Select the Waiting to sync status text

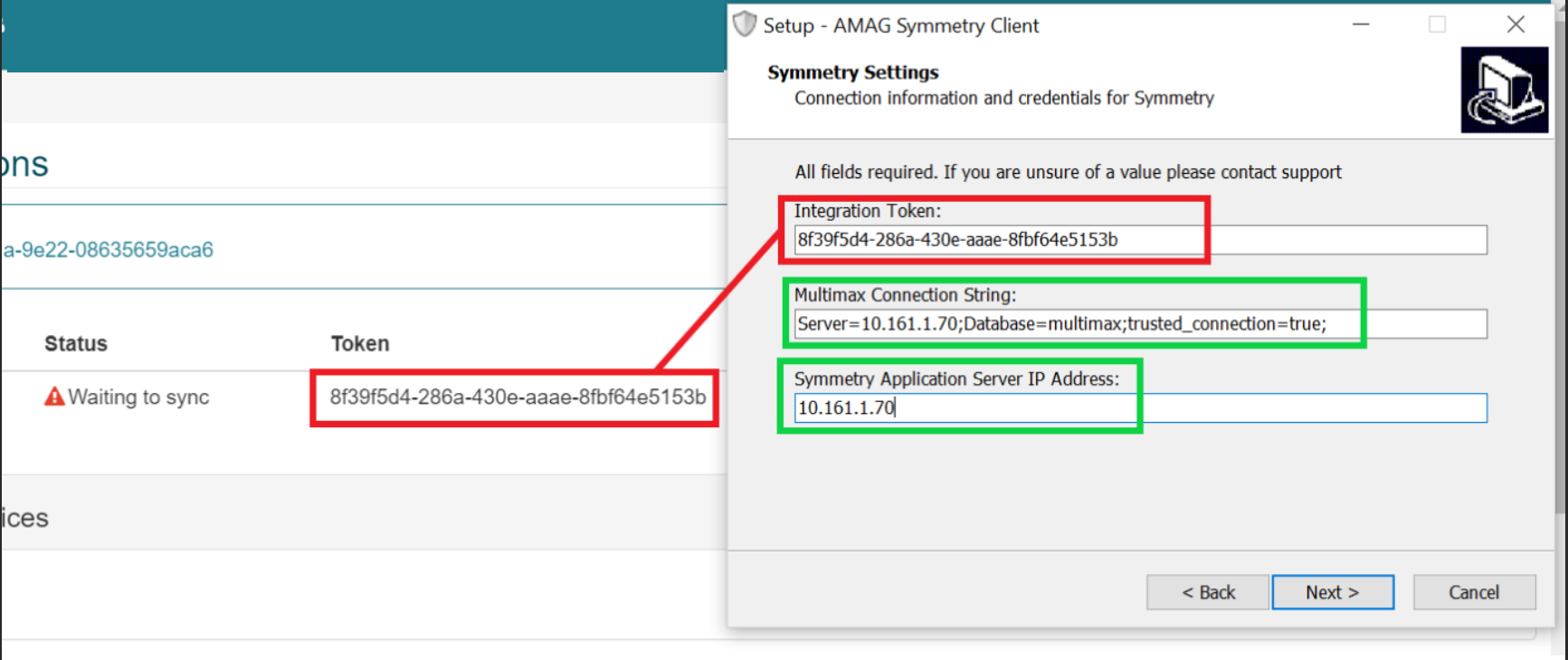click(138, 397)
